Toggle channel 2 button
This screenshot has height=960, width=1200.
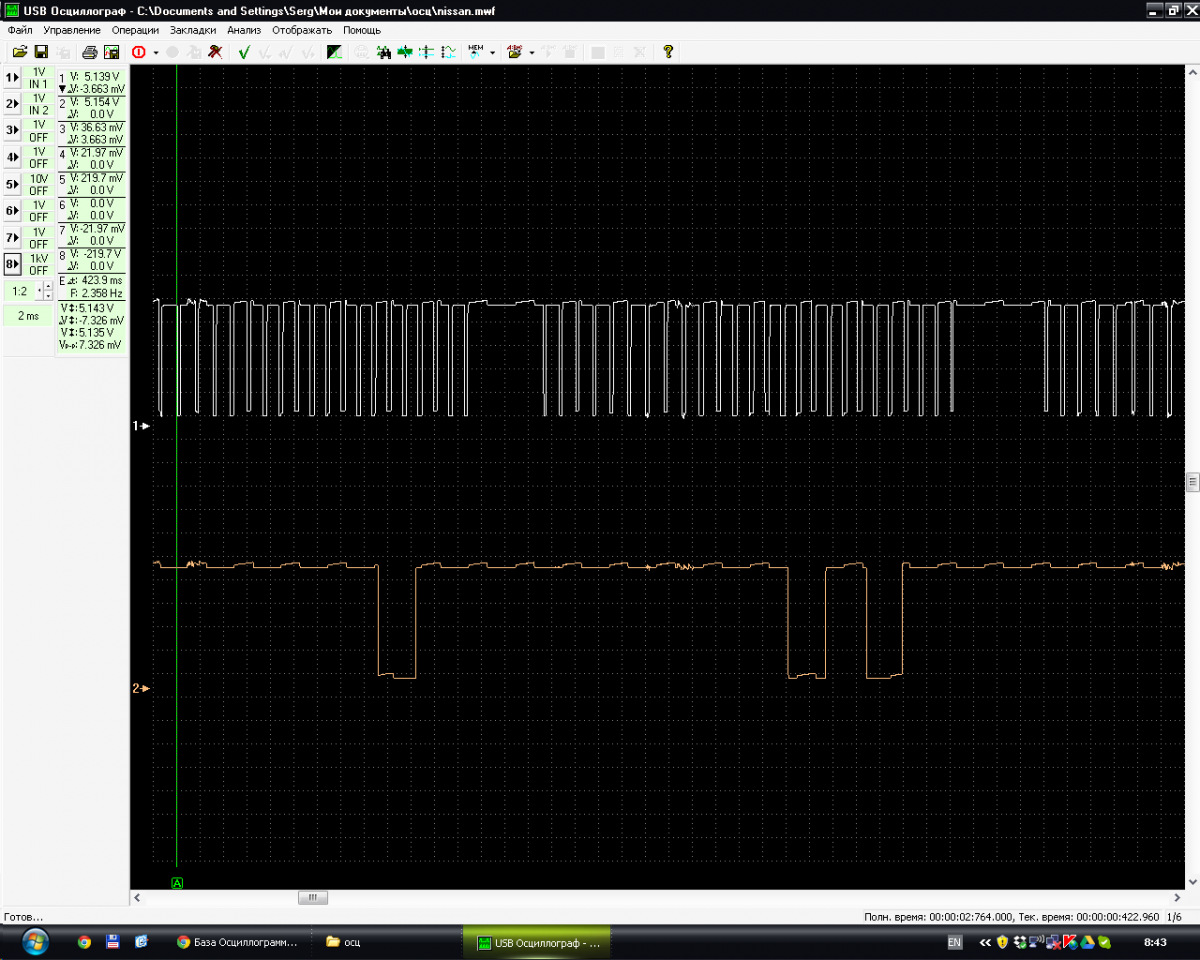coord(11,104)
